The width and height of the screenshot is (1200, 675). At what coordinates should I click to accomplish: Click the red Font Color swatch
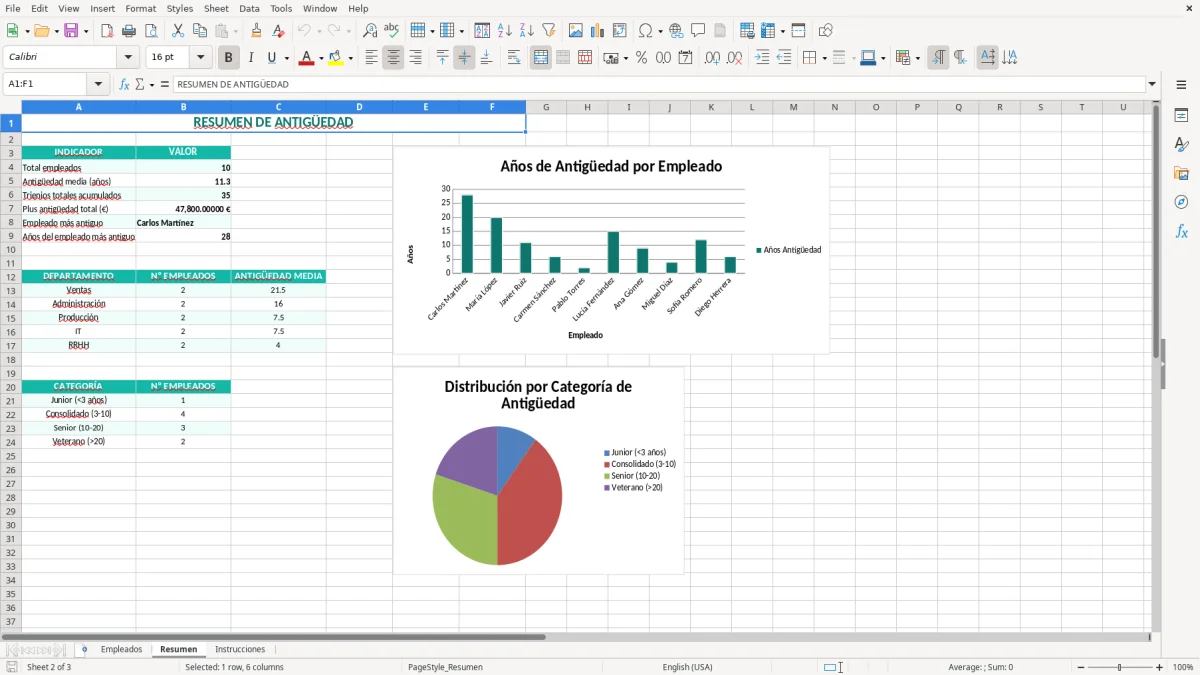click(307, 58)
